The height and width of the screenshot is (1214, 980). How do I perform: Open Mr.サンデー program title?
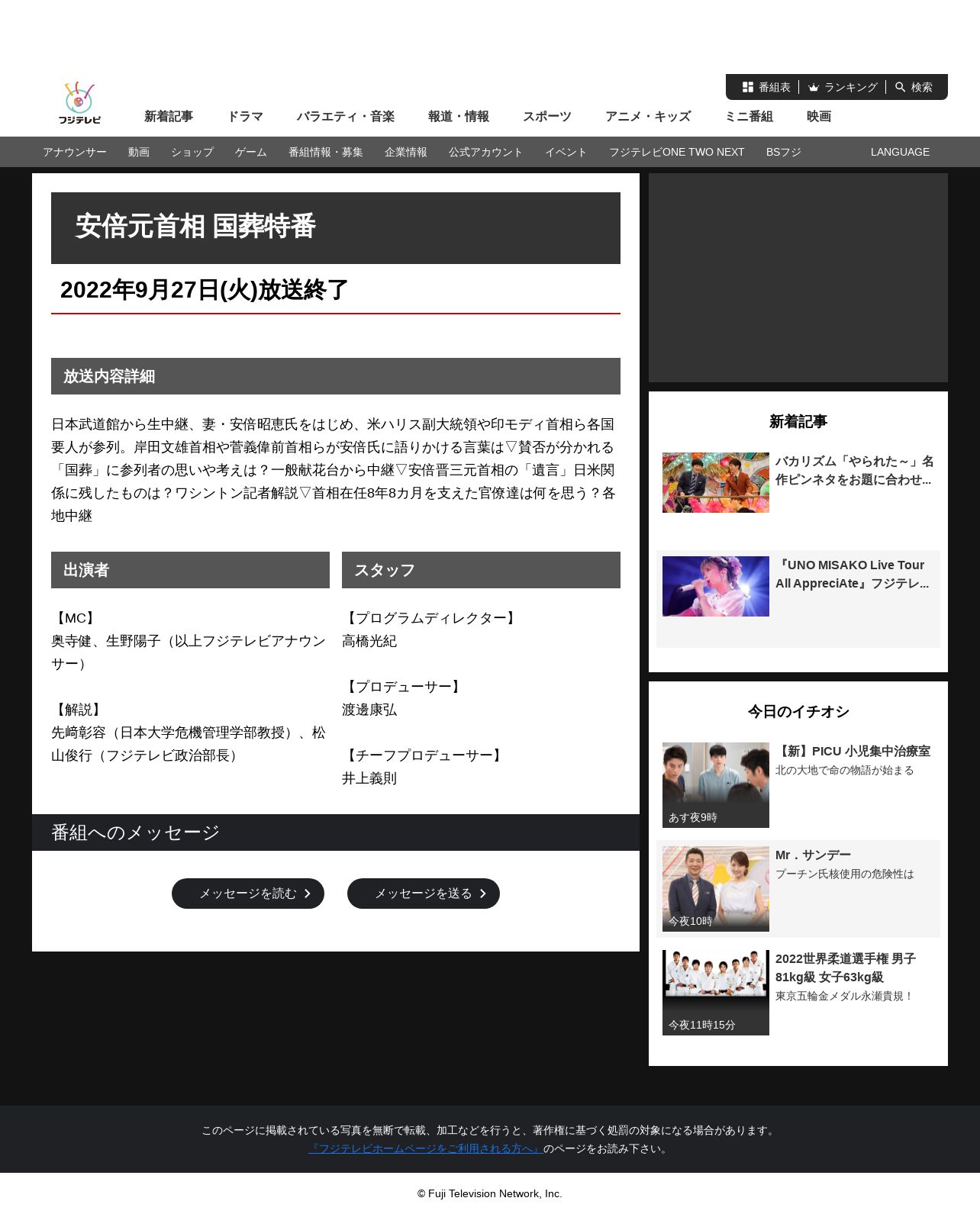click(813, 855)
